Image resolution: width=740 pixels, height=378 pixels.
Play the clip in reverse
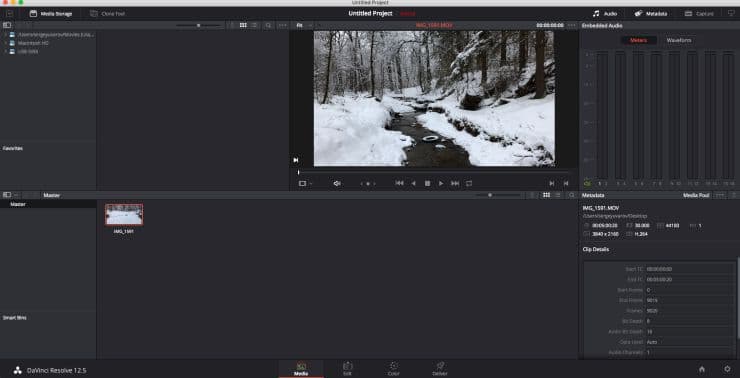(x=413, y=183)
